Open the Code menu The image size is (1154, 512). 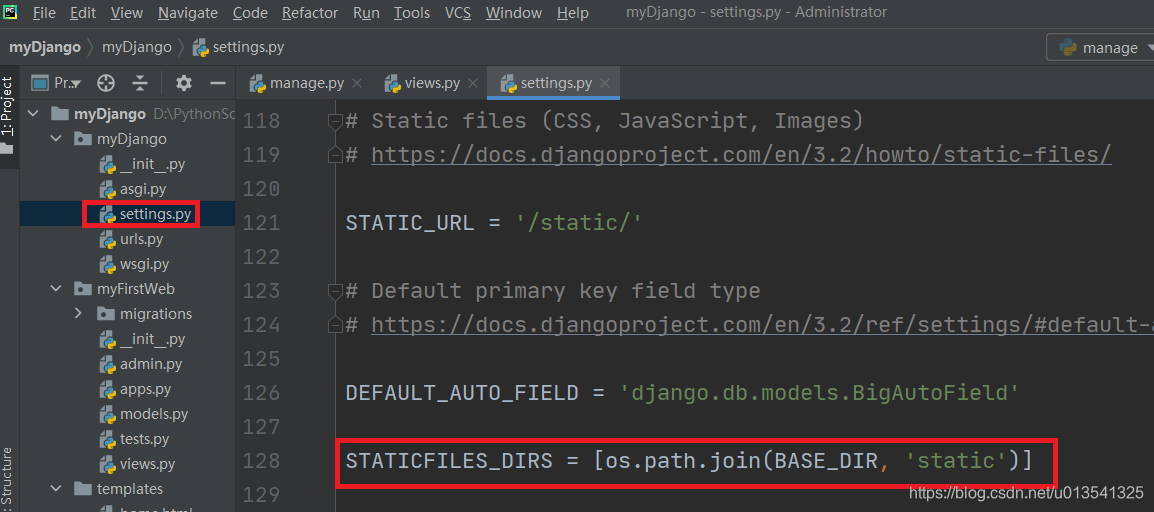coord(249,13)
